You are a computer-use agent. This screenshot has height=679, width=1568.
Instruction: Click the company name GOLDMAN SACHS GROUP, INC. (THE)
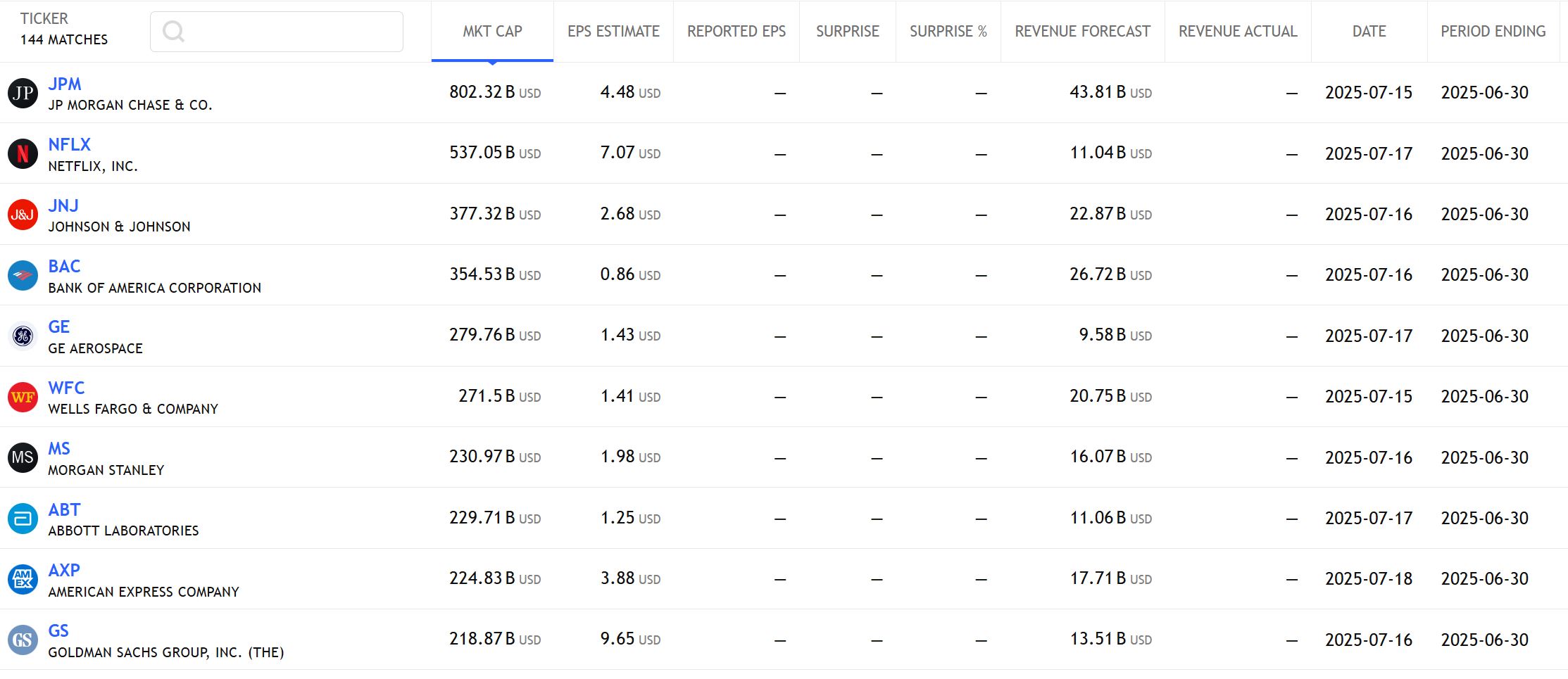click(166, 652)
